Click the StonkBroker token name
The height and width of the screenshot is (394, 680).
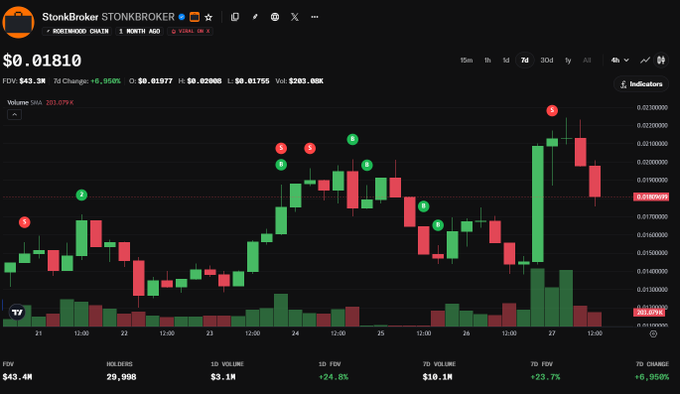[70, 17]
